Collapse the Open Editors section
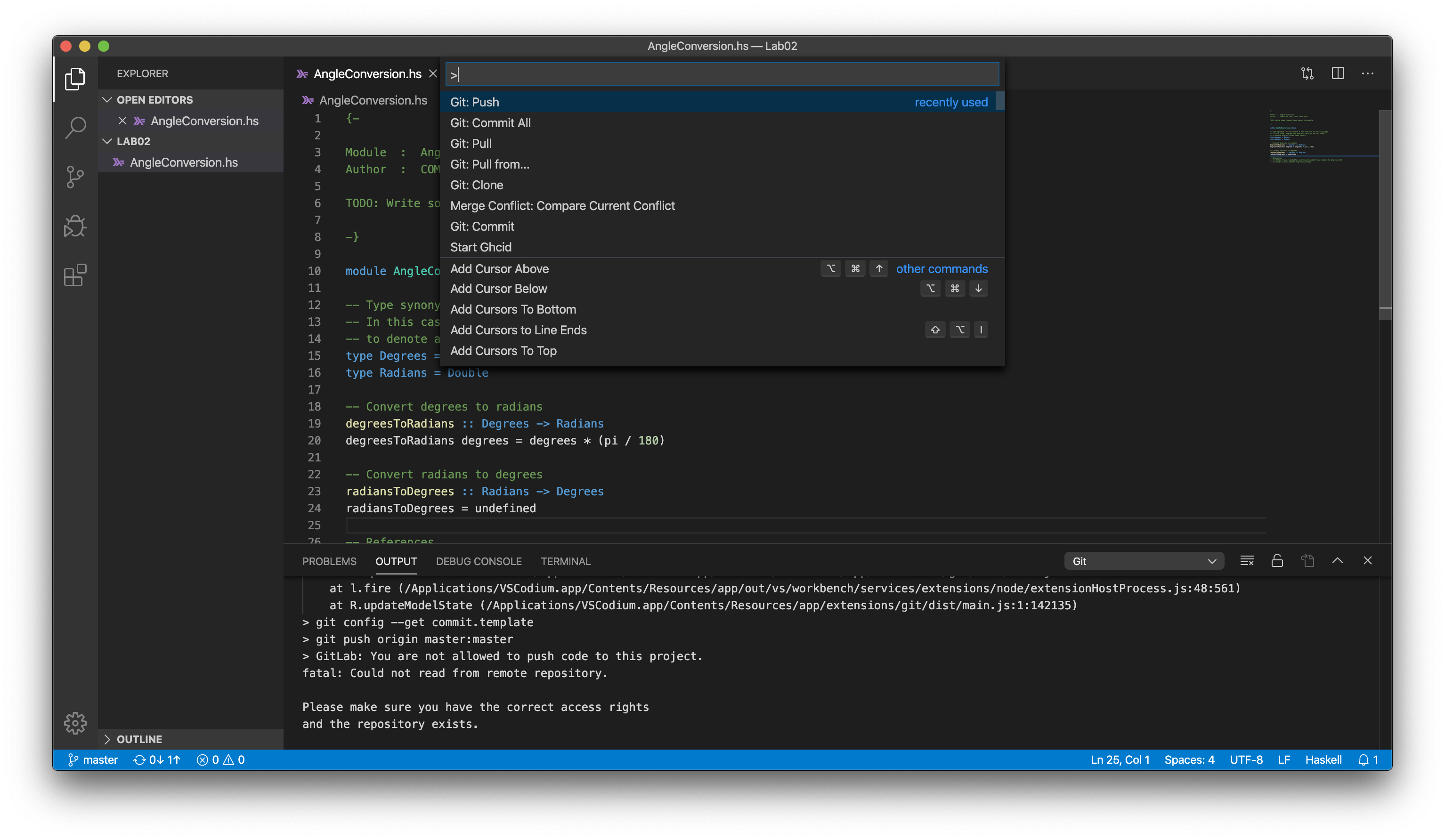1445x840 pixels. (191, 100)
